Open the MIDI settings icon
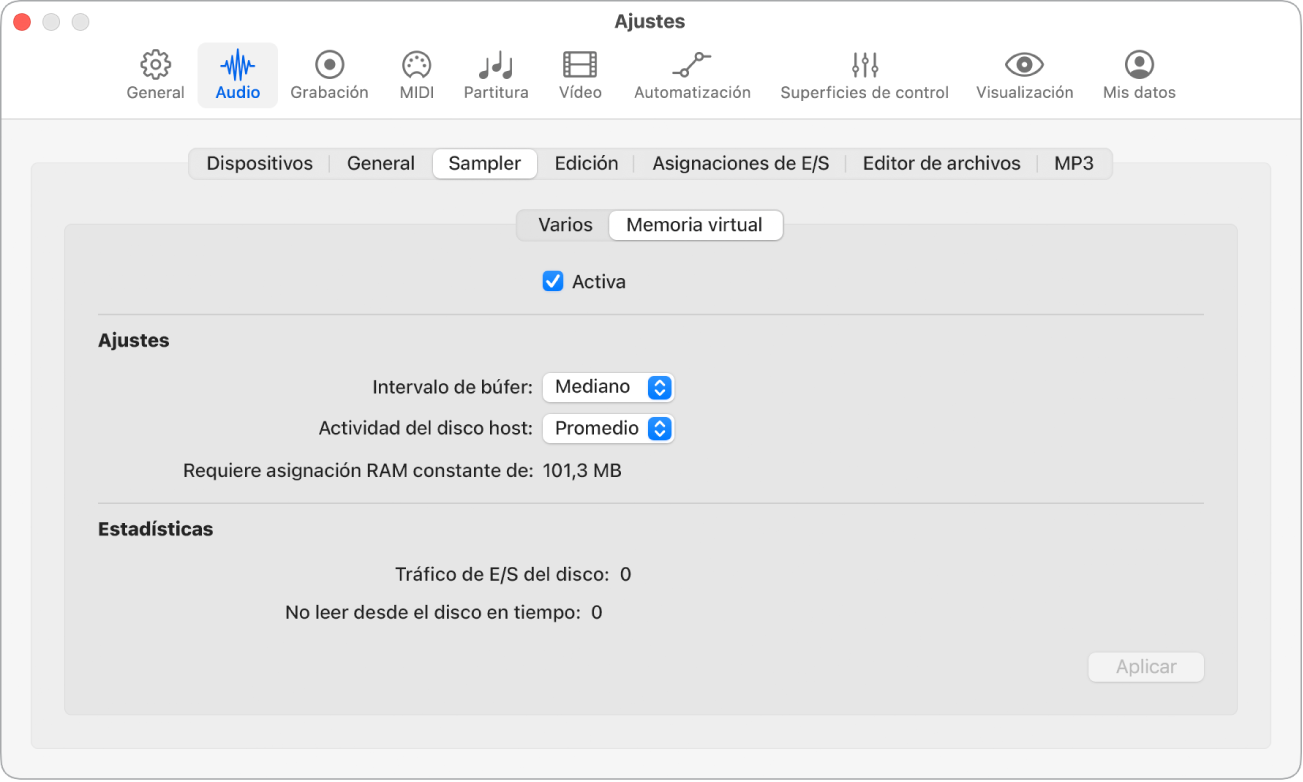1303x782 pixels. 416,66
